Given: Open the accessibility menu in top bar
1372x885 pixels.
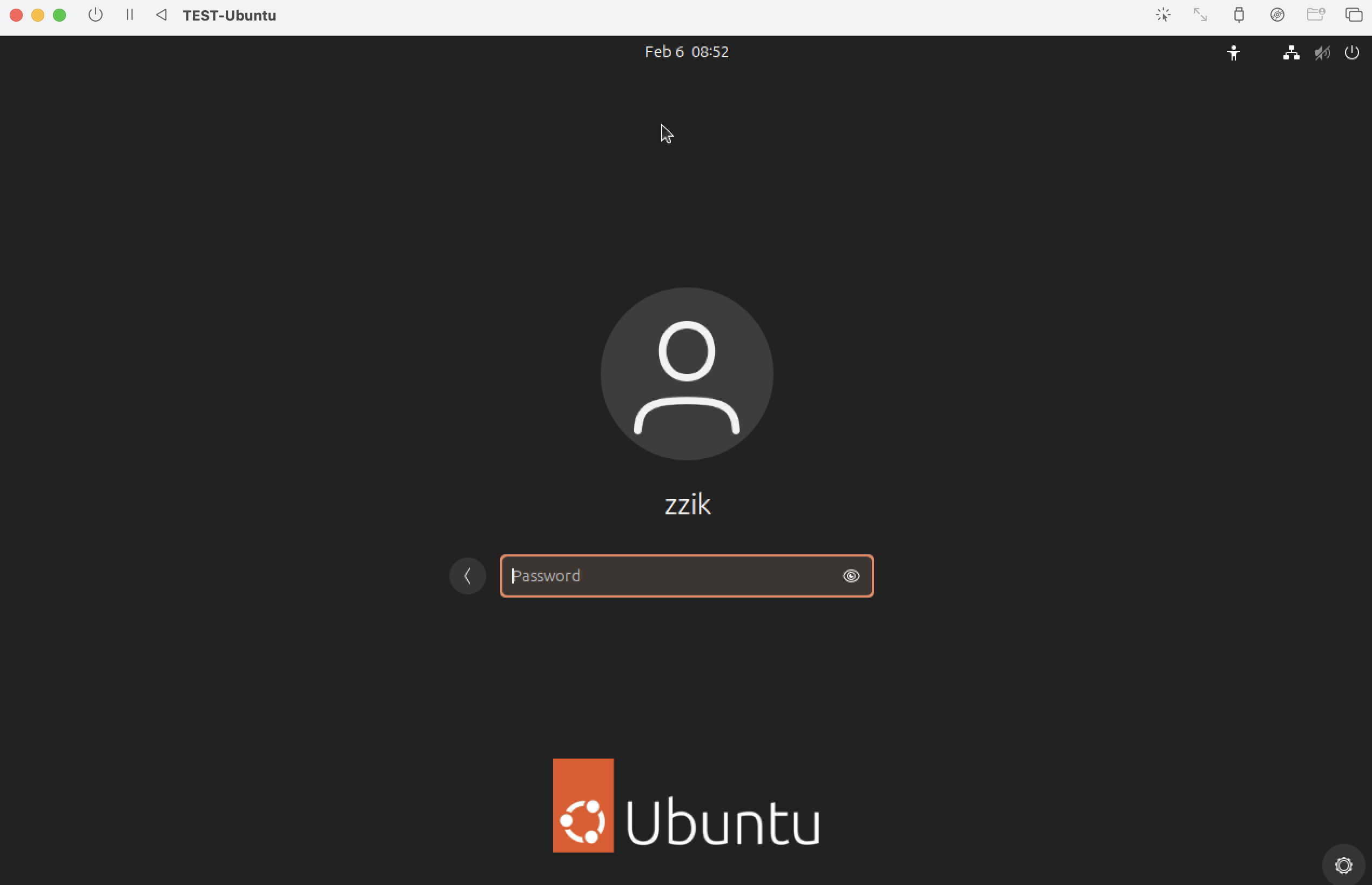Looking at the screenshot, I should click(1234, 53).
